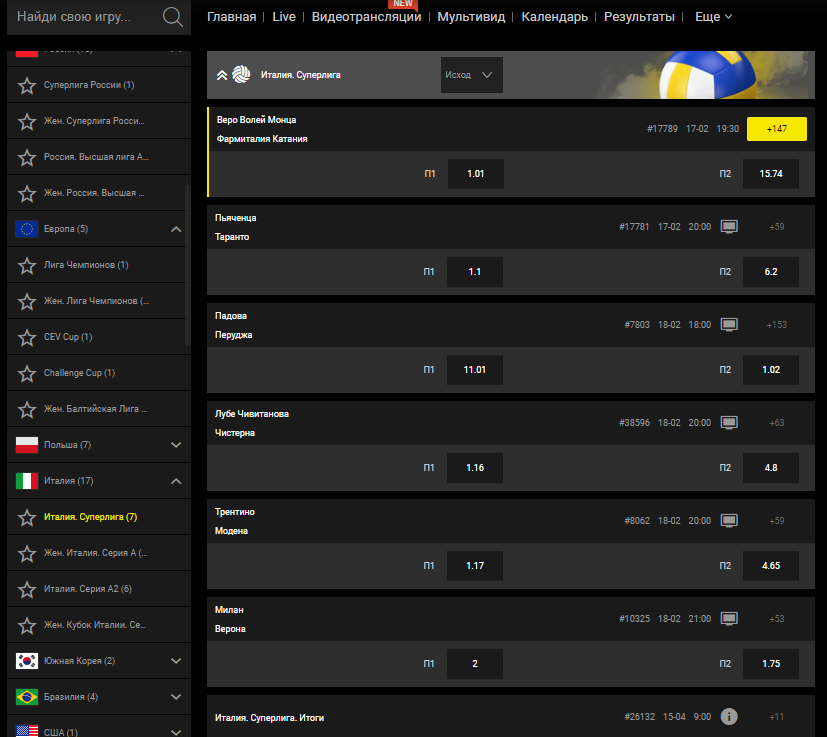
Task: Show +153 more markets for Падова
Action: point(777,325)
